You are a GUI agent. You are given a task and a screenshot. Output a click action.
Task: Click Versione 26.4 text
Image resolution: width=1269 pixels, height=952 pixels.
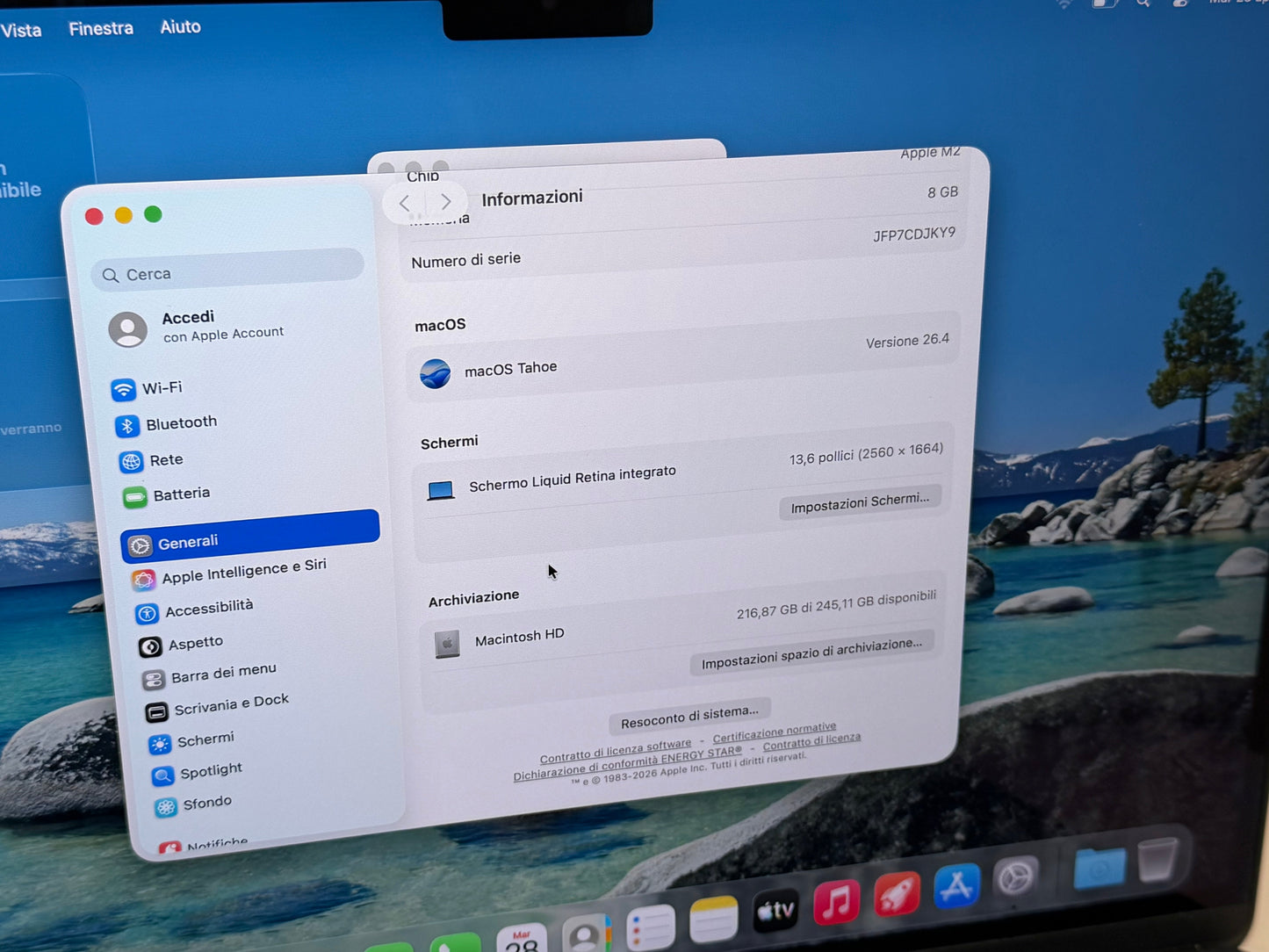907,341
